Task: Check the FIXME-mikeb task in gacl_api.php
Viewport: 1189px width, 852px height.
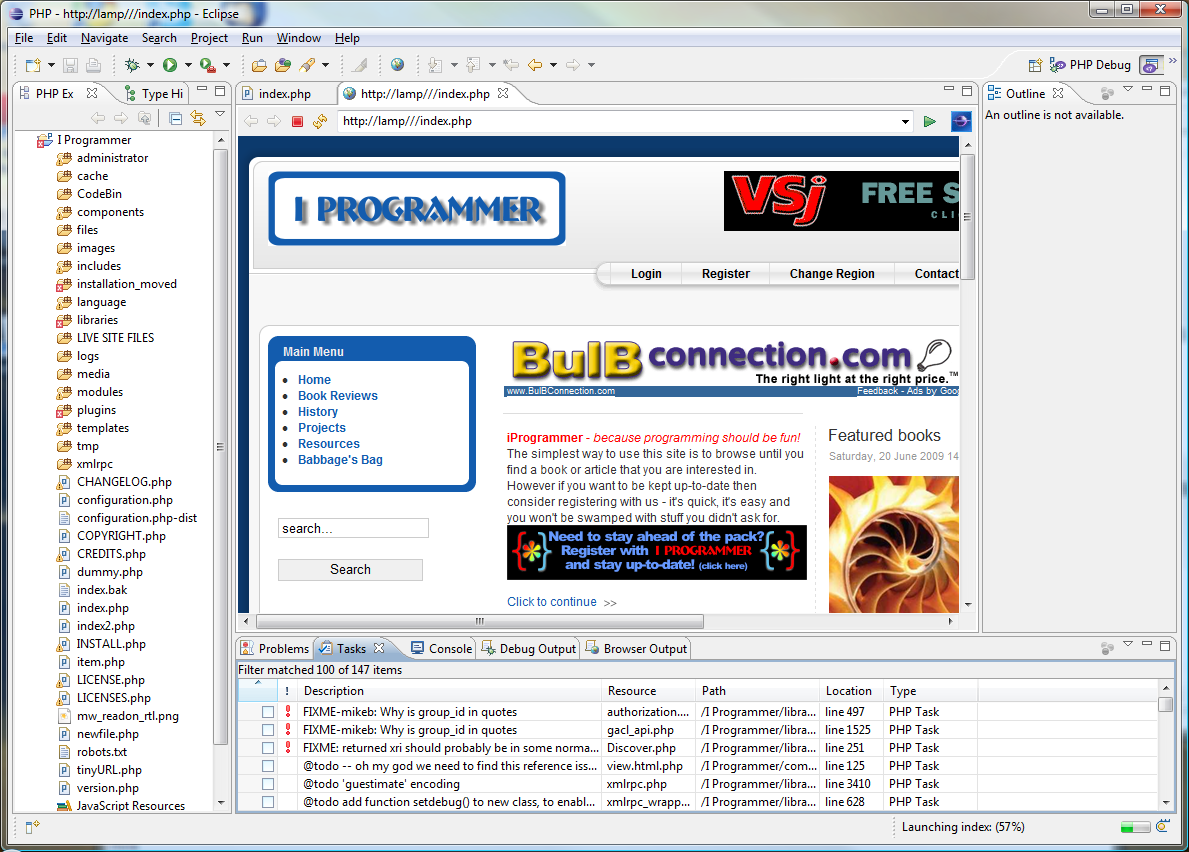Action: [268, 730]
